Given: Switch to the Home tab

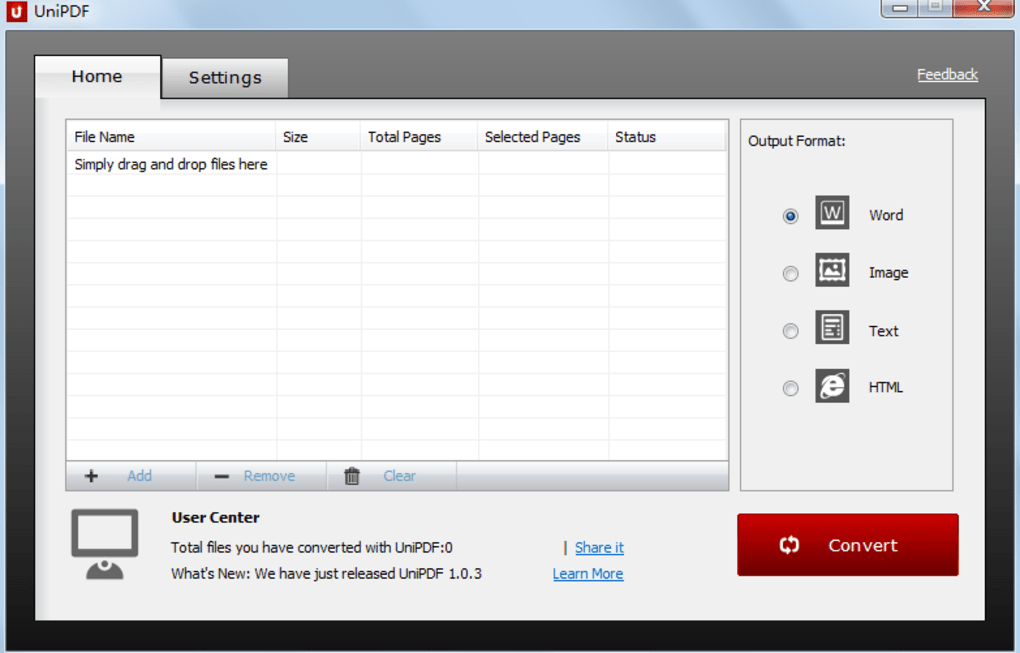Looking at the screenshot, I should [x=98, y=77].
